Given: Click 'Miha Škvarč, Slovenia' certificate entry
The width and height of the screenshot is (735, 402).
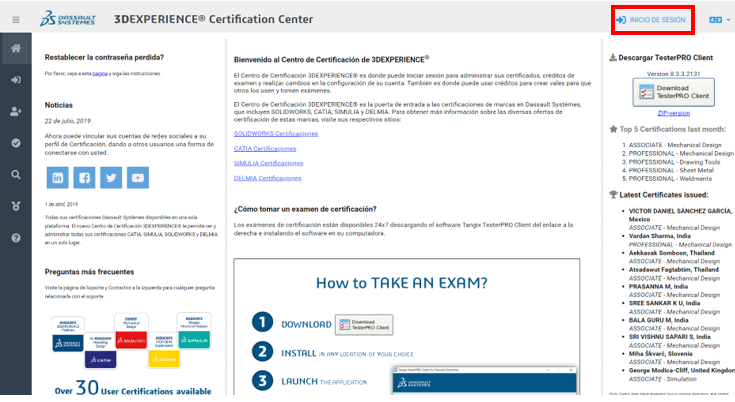Looking at the screenshot, I should coord(660,354).
